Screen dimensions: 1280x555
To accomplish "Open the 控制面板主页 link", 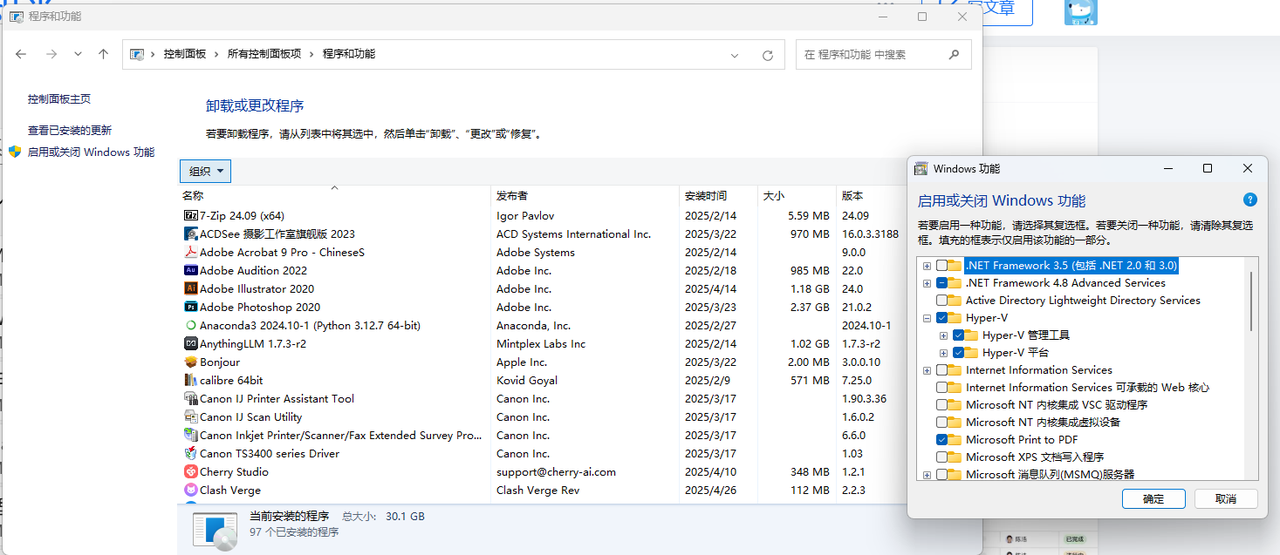I will click(x=59, y=99).
